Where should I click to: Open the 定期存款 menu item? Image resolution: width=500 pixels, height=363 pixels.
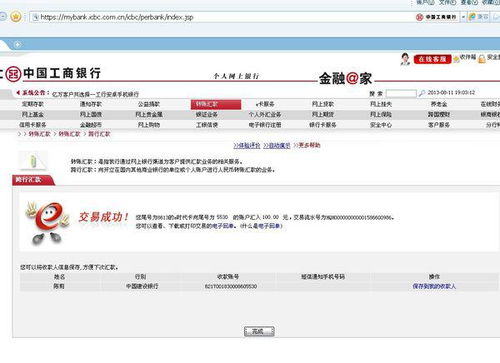33,104
